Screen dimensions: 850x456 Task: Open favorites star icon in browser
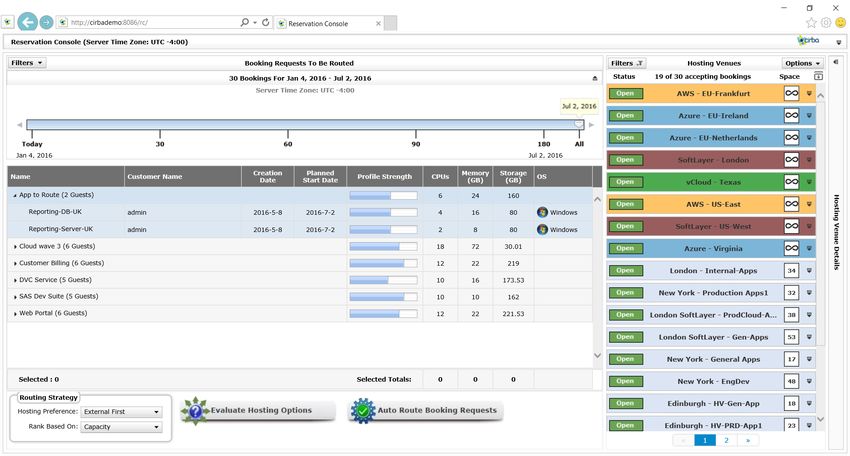coord(811,22)
